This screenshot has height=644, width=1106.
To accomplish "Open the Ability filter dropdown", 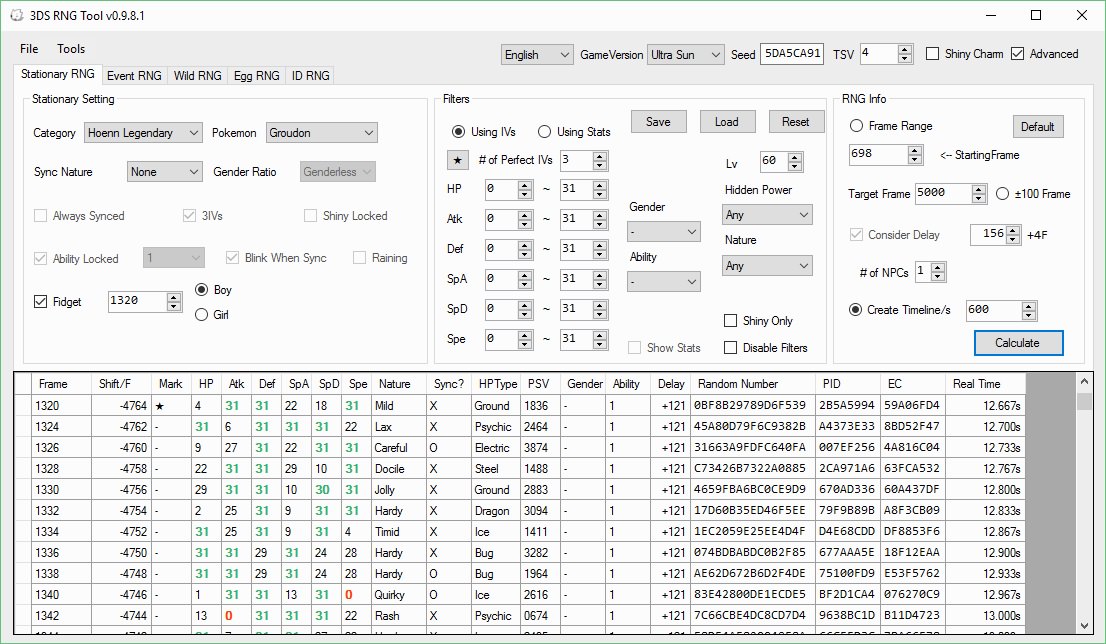I will 664,281.
